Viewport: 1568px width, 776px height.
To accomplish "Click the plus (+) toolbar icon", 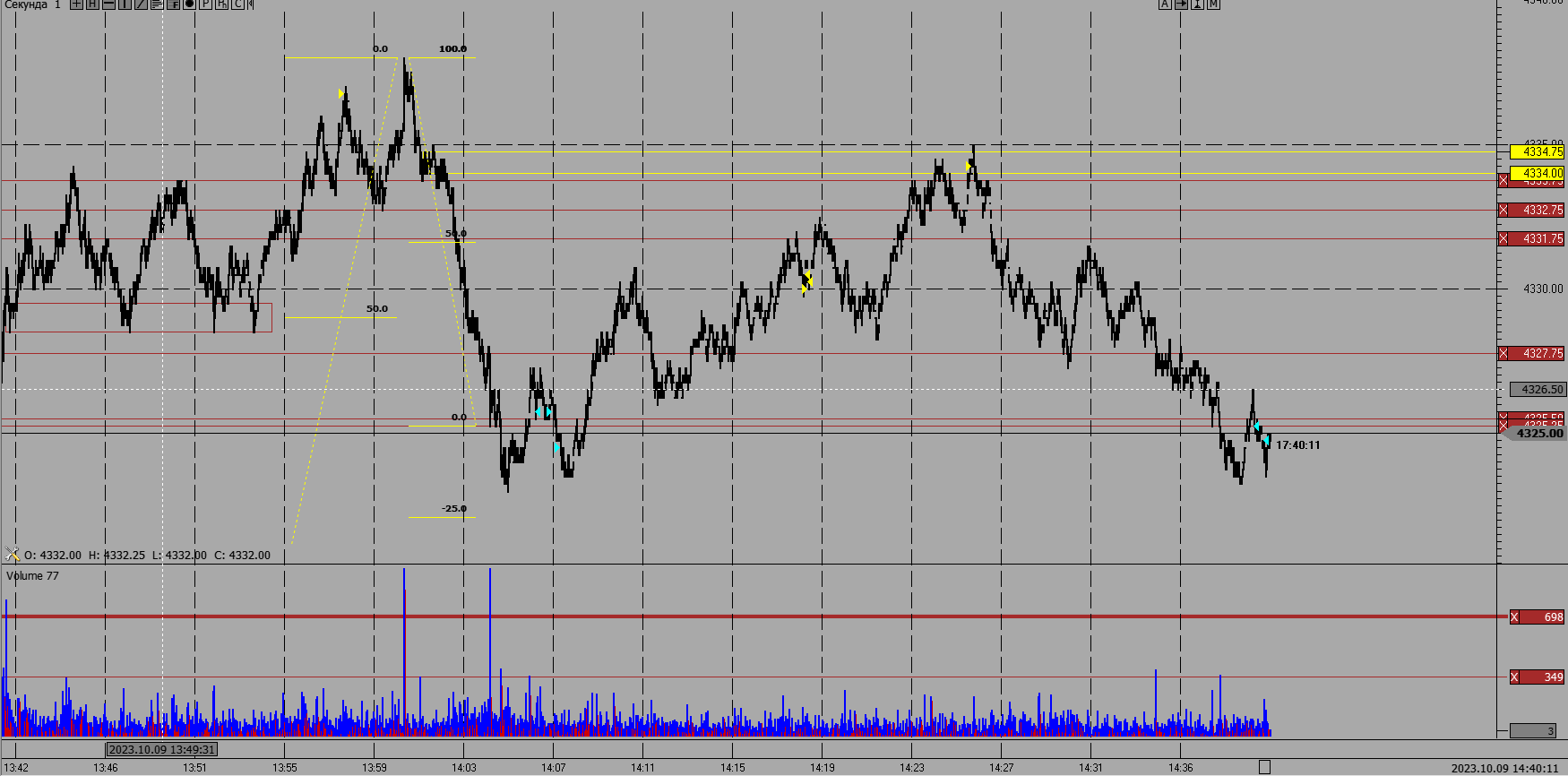I will (x=76, y=4).
